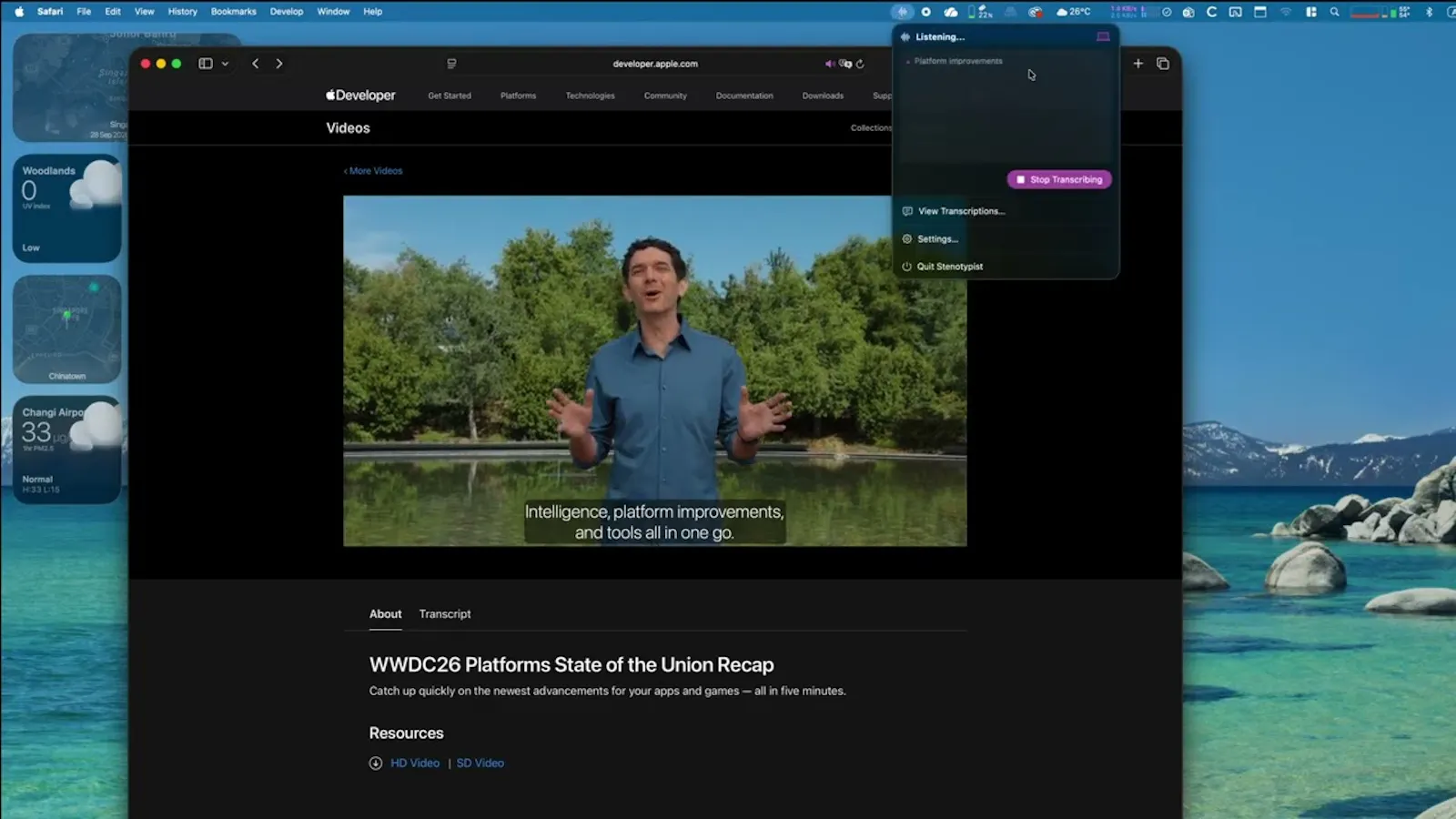This screenshot has height=819, width=1456.
Task: Expand the tab group dropdown beside the sidebar button
Action: point(225,64)
